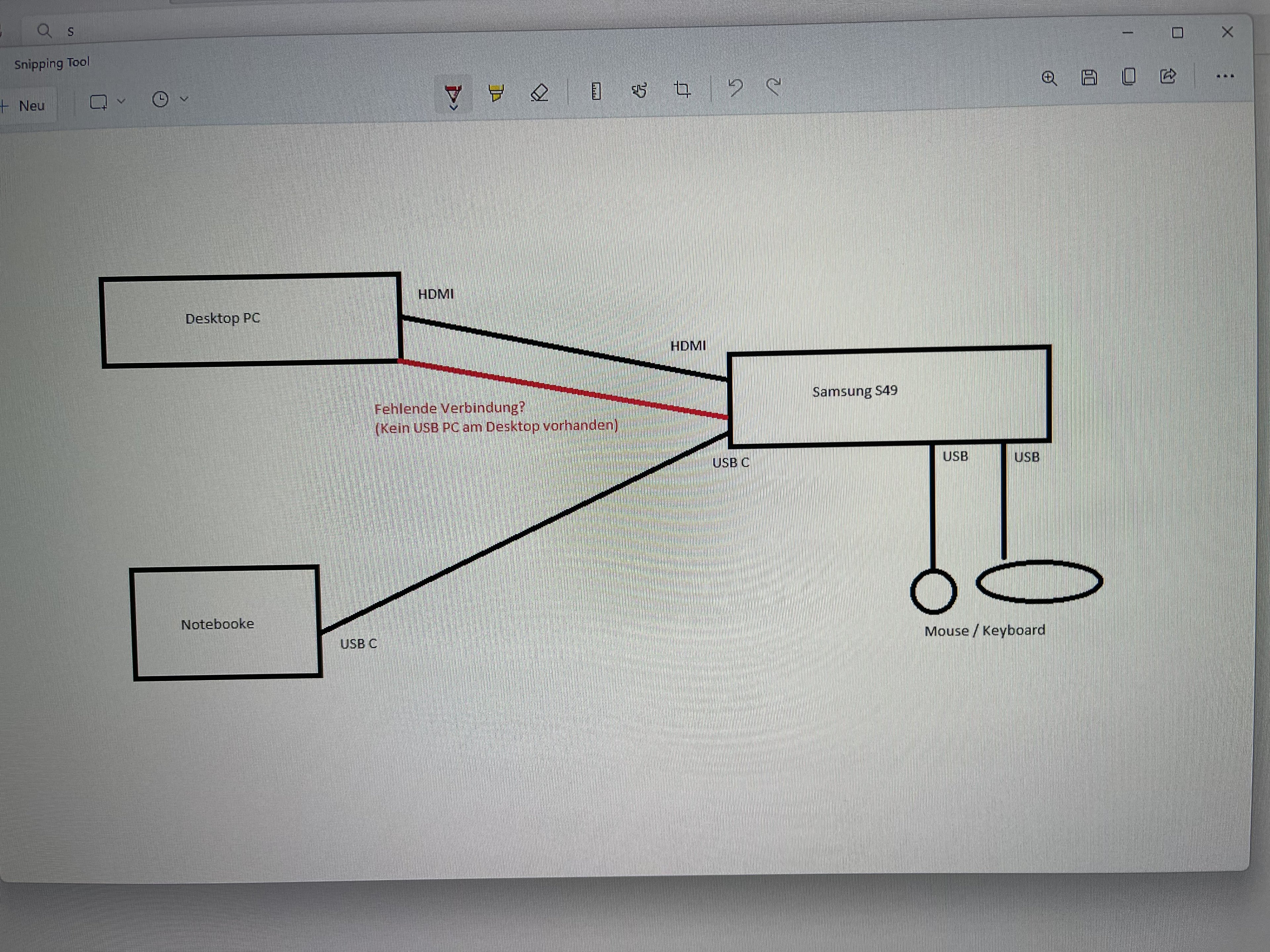
Task: Select the yellow highlighter tool
Action: coord(496,92)
